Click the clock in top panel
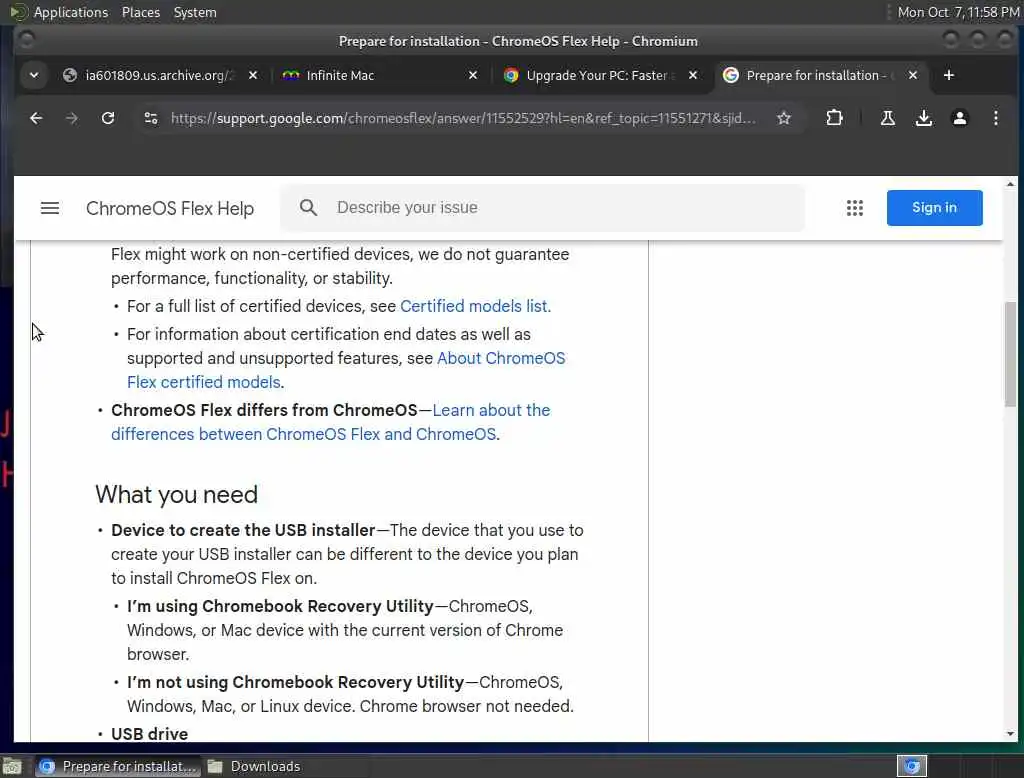The image size is (1024, 778). [x=958, y=12]
